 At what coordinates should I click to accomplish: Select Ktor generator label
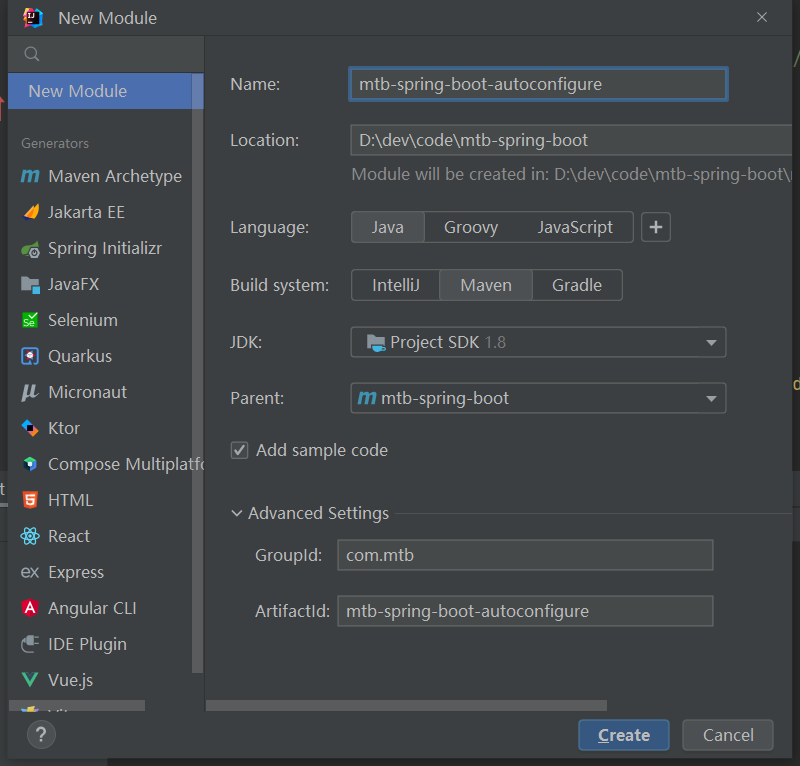coord(64,428)
